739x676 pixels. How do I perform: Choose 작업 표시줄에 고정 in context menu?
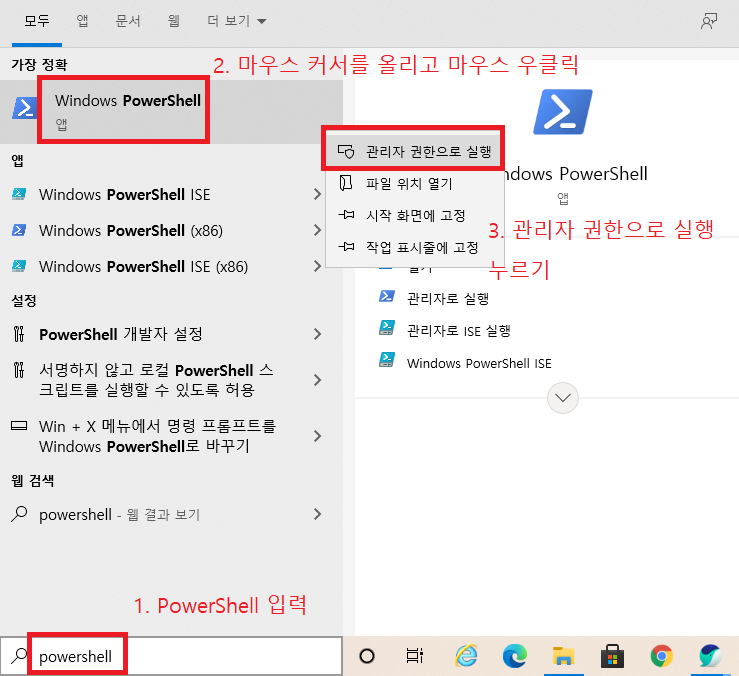click(415, 247)
